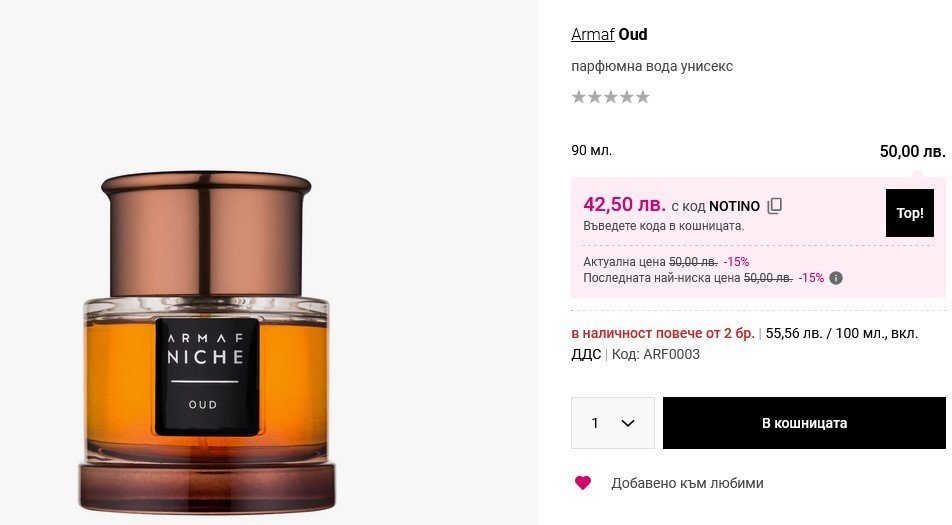Screen dimensions: 952x525
Task: Click the info icon beside lowest price
Action: click(x=836, y=278)
